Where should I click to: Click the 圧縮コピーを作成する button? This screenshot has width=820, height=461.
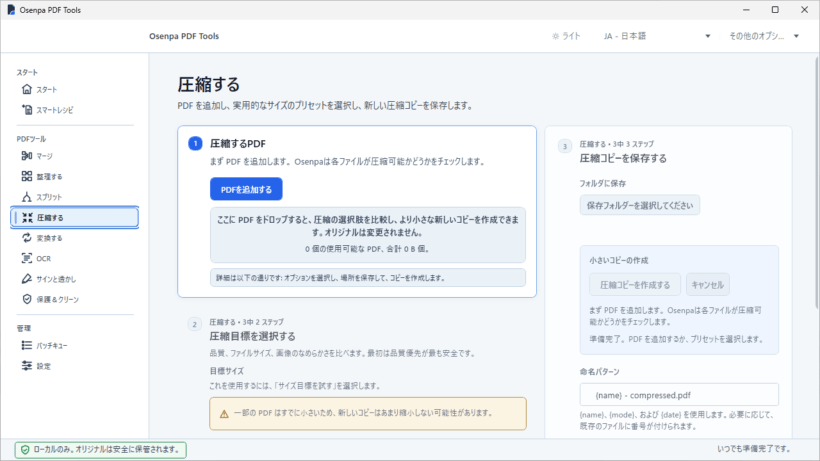[x=635, y=285]
